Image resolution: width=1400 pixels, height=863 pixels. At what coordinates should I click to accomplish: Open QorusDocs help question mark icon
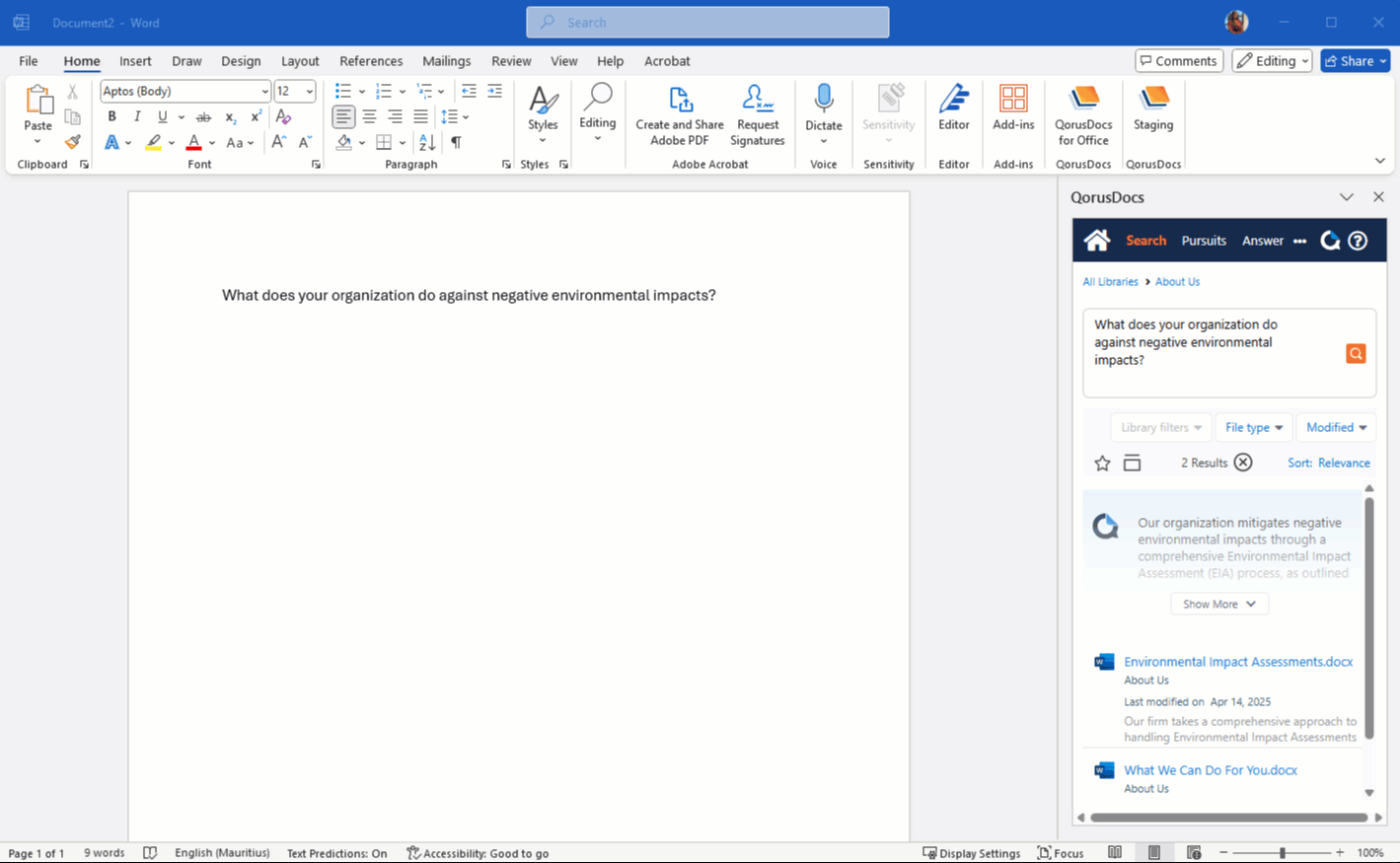coord(1358,241)
